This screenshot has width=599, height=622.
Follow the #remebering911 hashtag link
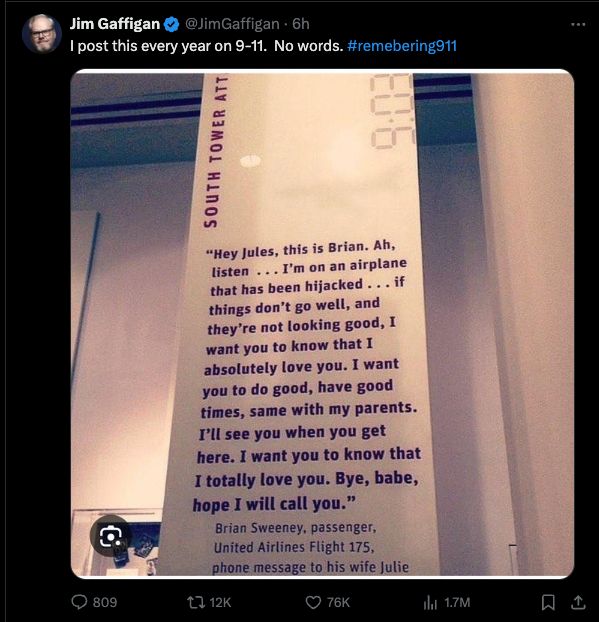coord(402,46)
